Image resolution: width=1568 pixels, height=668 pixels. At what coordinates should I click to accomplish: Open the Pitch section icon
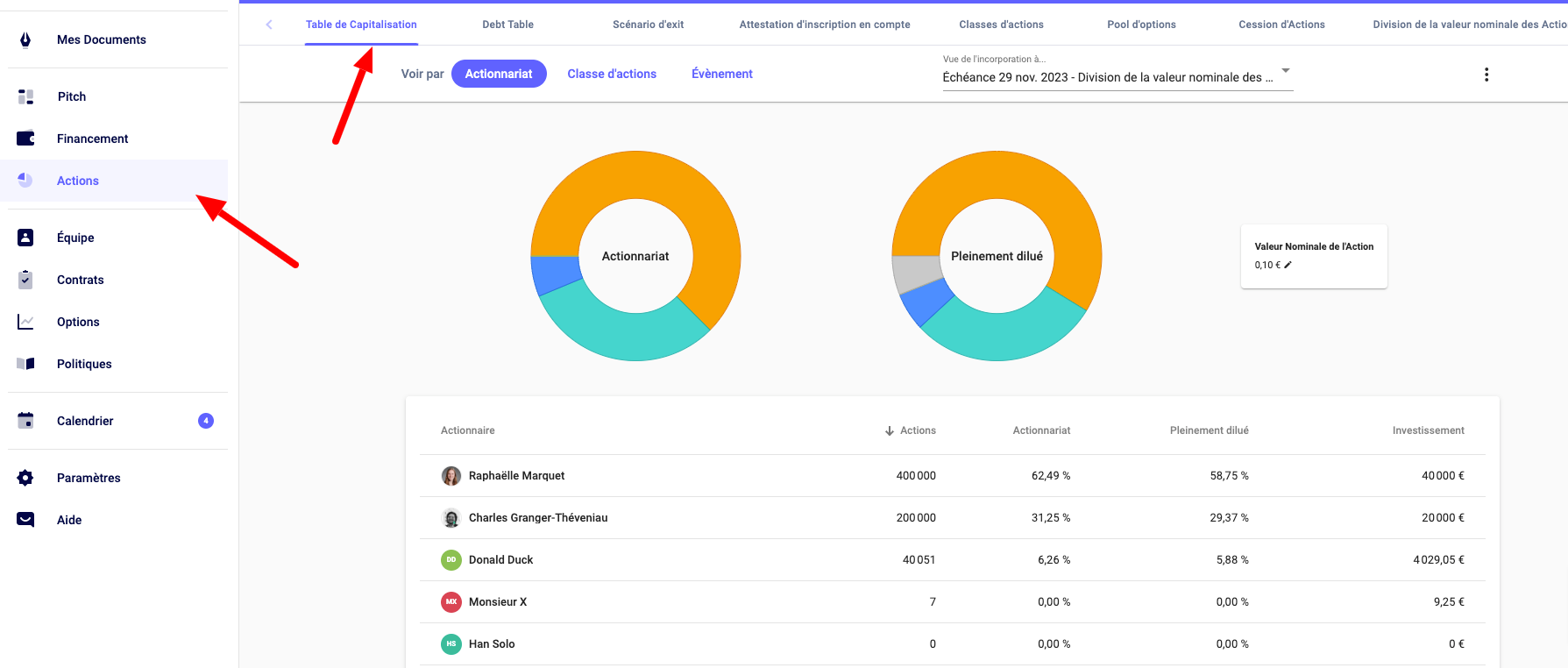(25, 96)
